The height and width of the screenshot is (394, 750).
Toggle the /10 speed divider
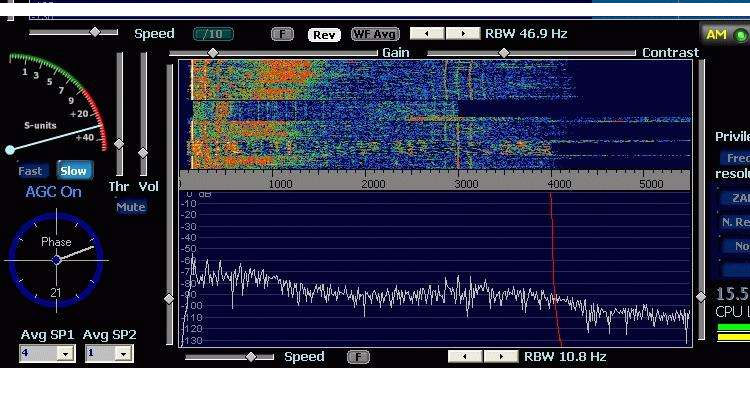pyautogui.click(x=213, y=34)
